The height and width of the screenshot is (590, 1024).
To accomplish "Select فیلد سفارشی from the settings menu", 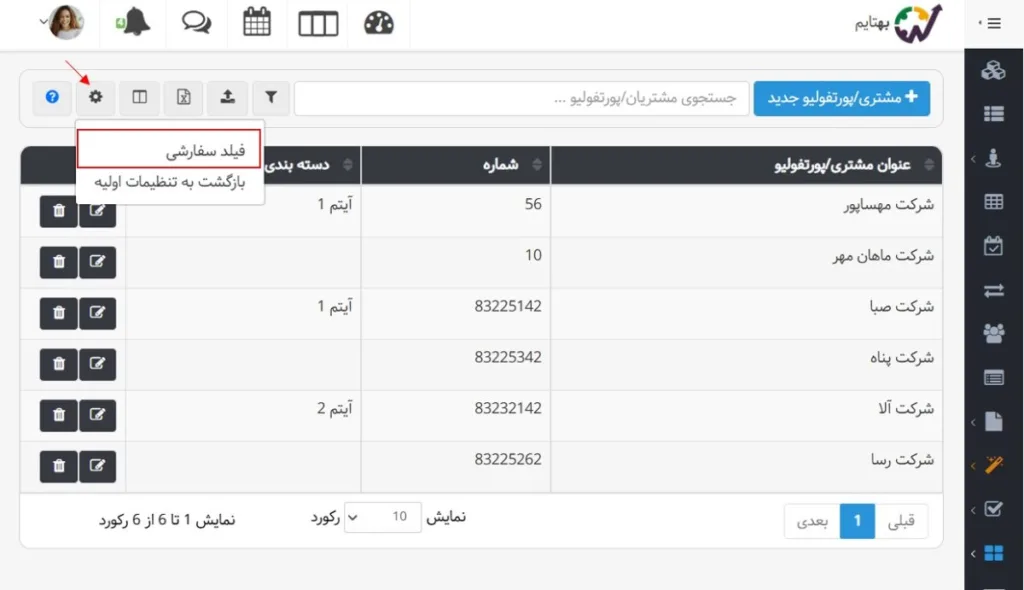I will click(x=168, y=147).
